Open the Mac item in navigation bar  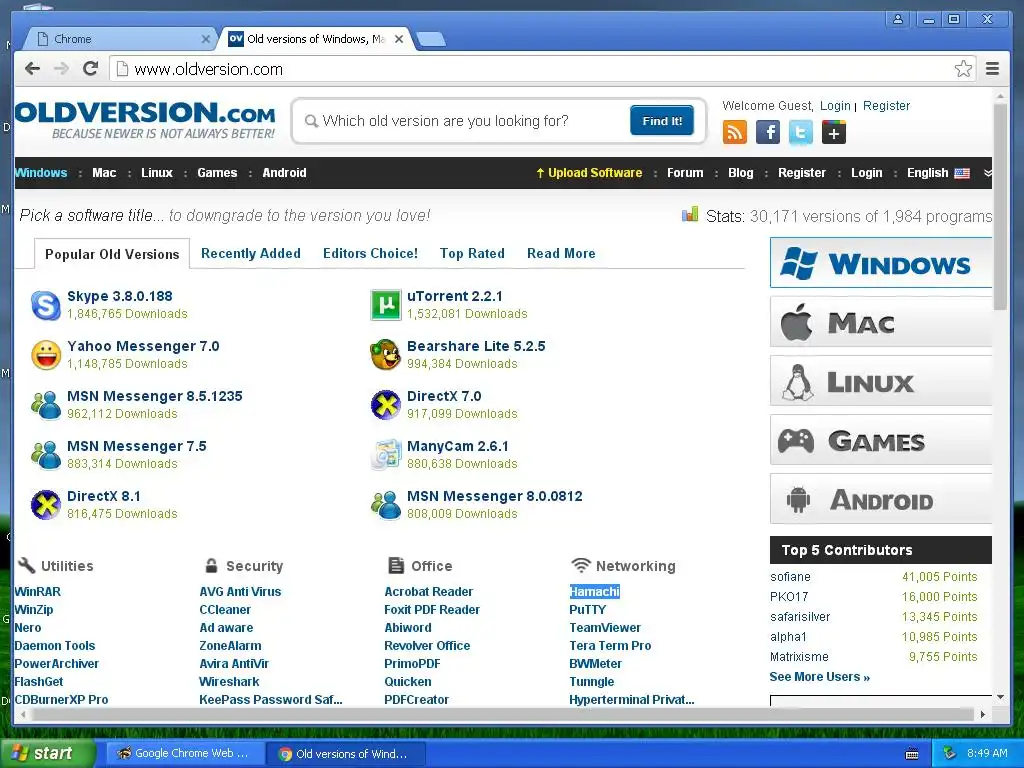[x=104, y=173]
